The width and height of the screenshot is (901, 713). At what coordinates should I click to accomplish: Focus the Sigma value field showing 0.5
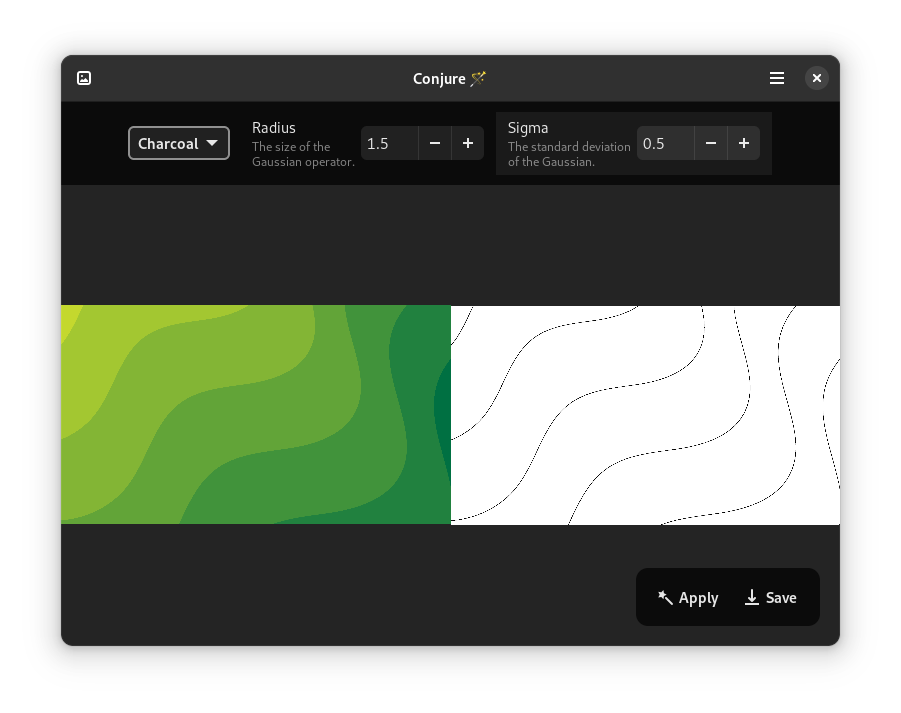point(664,143)
